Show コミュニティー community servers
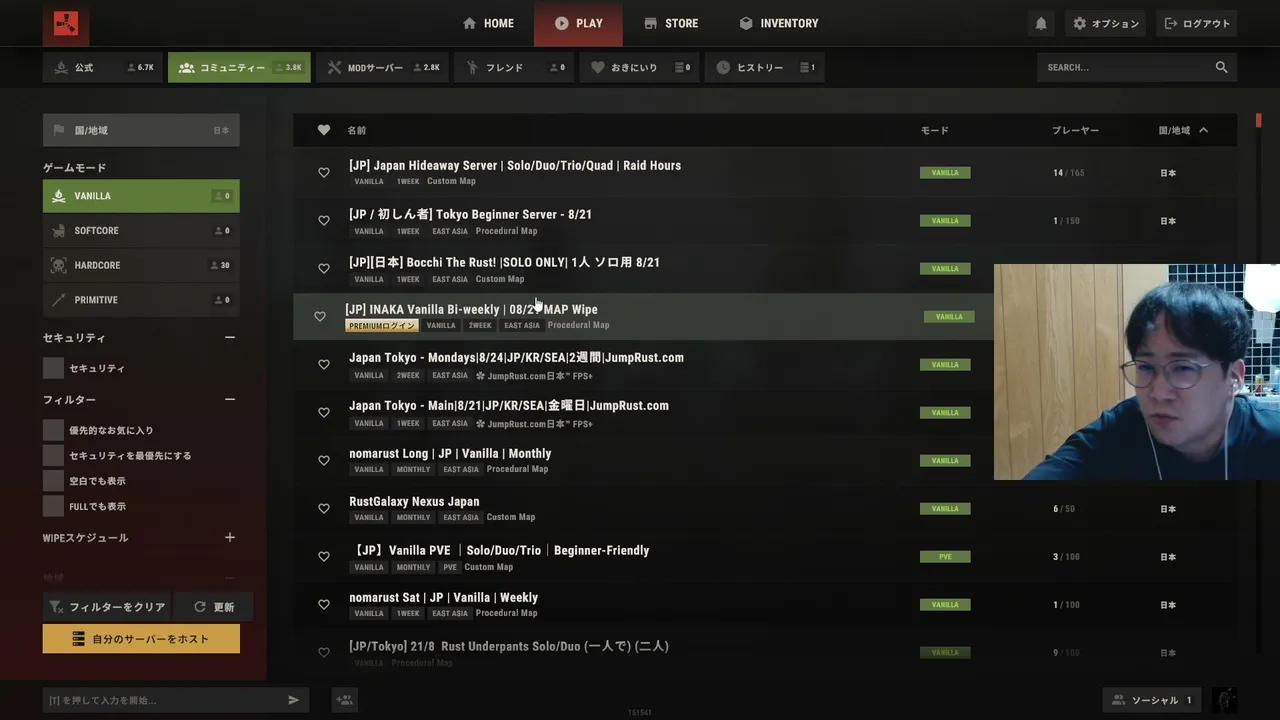 (239, 68)
